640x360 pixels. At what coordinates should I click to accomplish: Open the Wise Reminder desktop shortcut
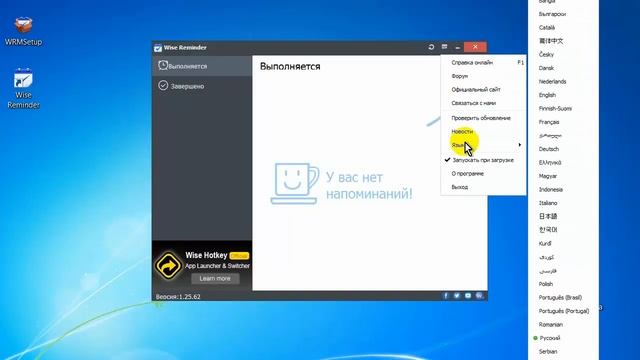pos(23,89)
